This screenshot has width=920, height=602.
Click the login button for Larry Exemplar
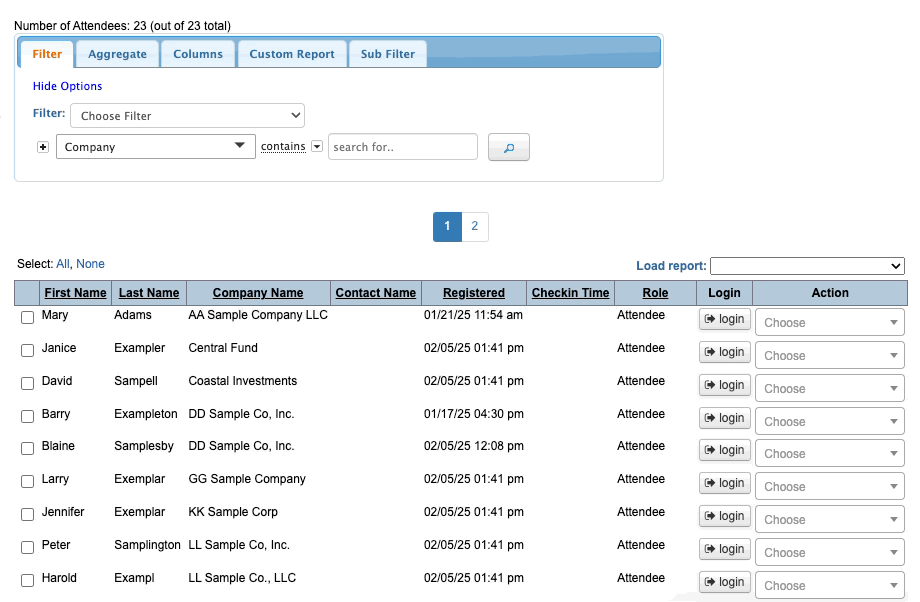pyautogui.click(x=725, y=482)
